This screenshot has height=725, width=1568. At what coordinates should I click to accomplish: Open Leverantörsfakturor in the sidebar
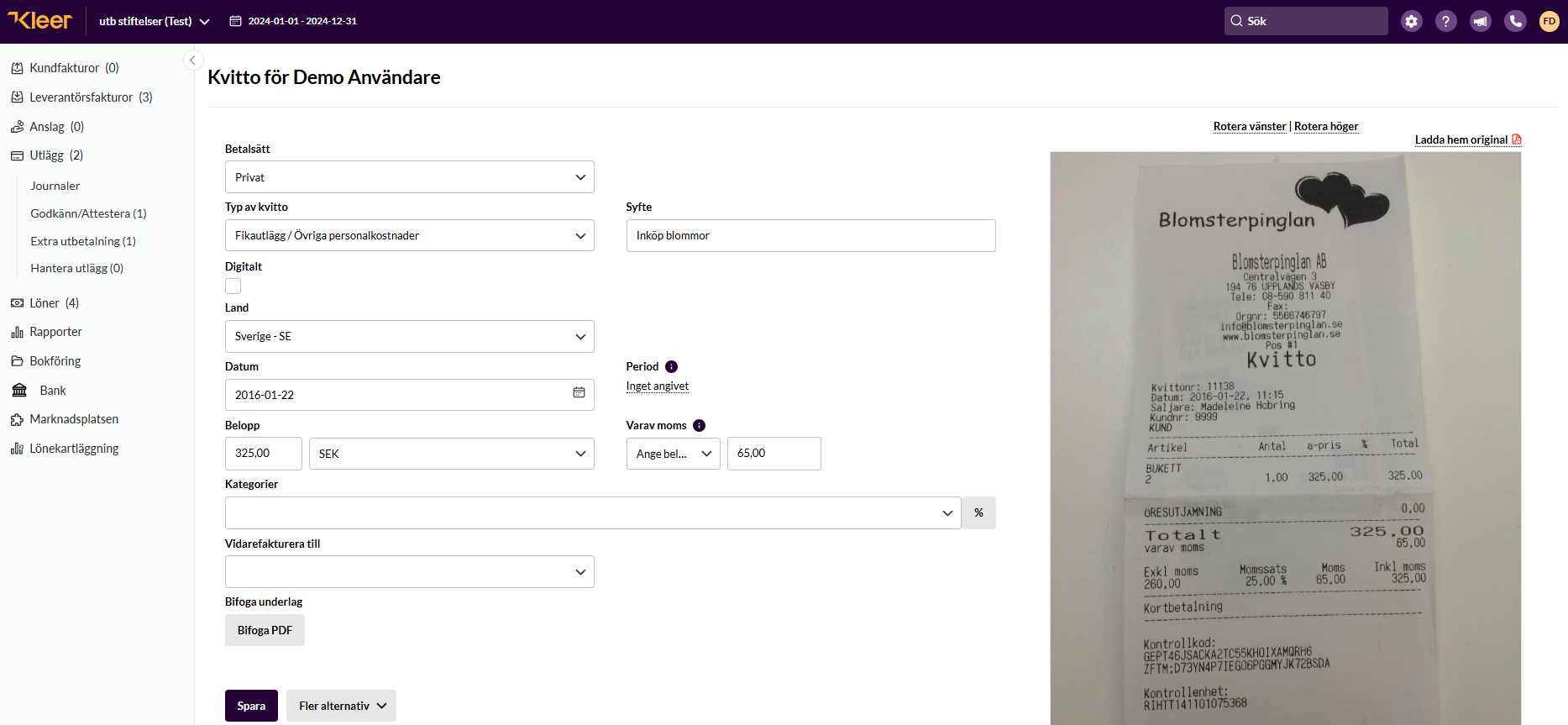(81, 97)
